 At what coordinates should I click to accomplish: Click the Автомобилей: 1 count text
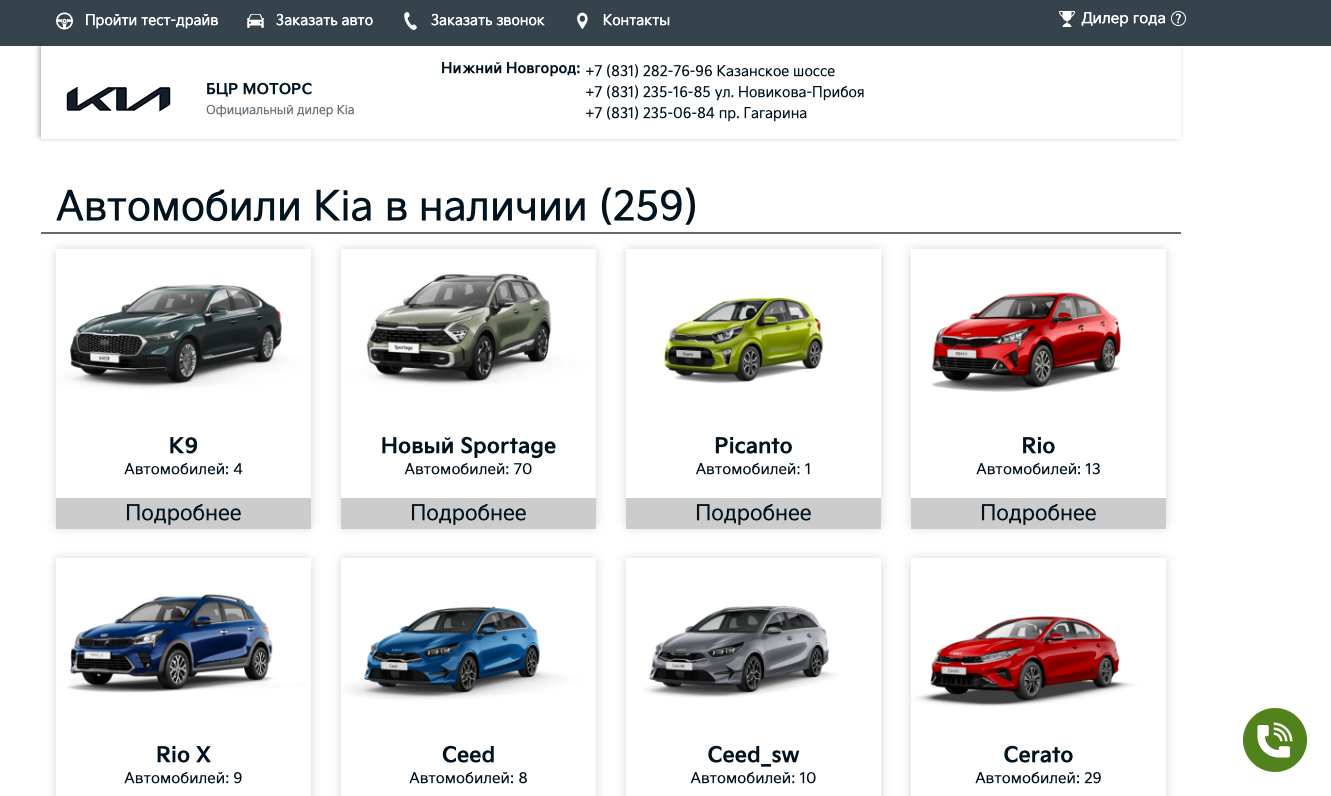click(x=753, y=469)
